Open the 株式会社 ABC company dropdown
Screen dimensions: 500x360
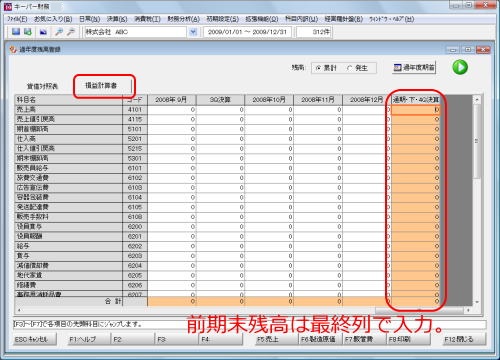tap(193, 32)
